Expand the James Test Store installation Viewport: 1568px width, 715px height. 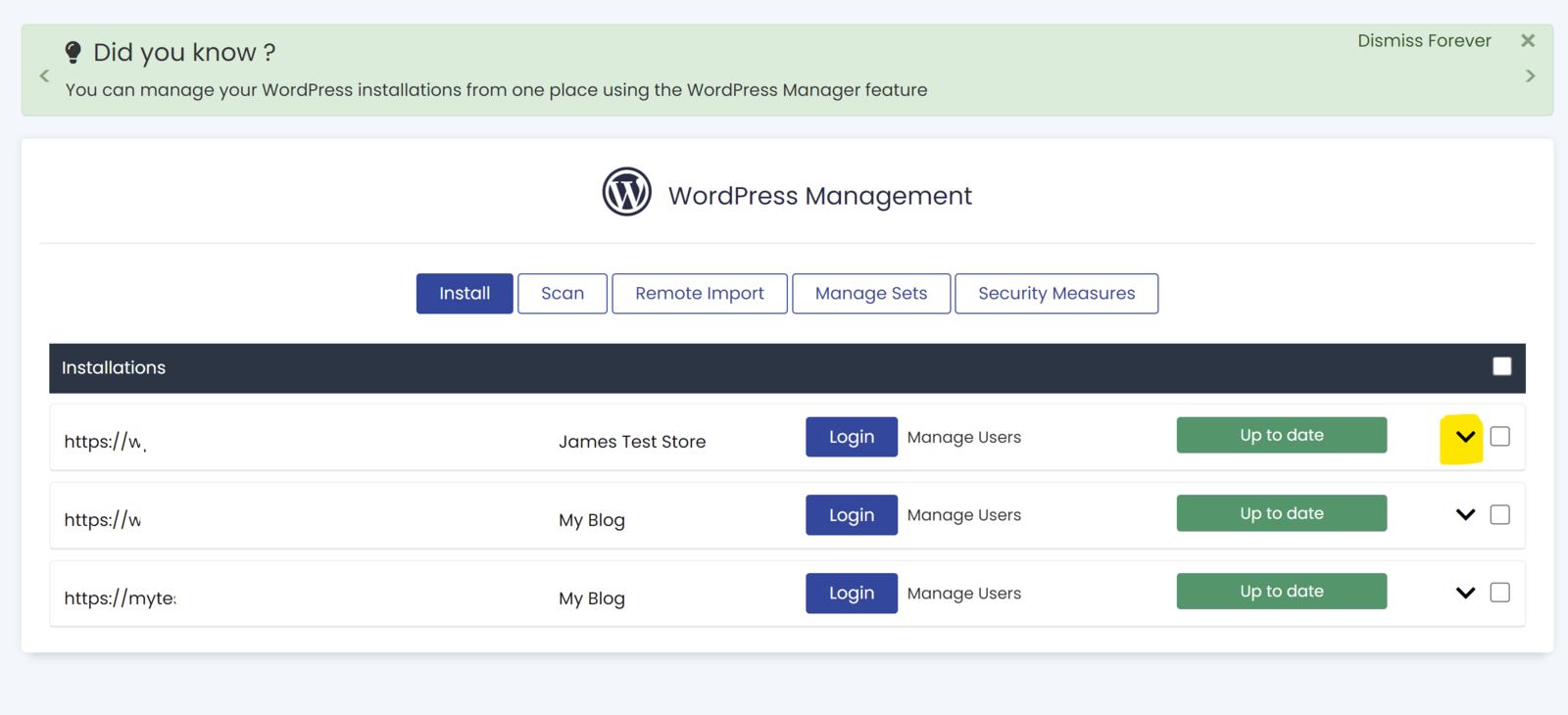[1465, 437]
